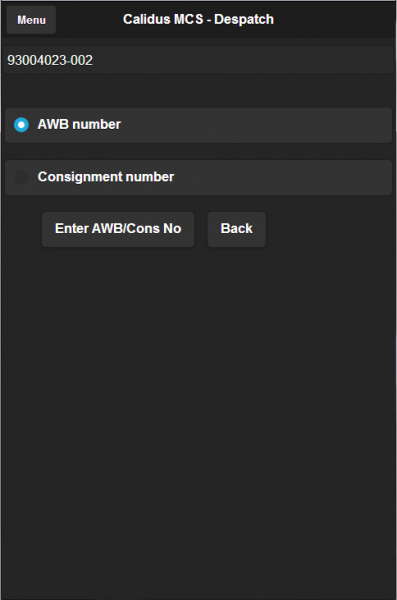Choose the AWB number option row
This screenshot has width=397, height=600.
(x=198, y=125)
